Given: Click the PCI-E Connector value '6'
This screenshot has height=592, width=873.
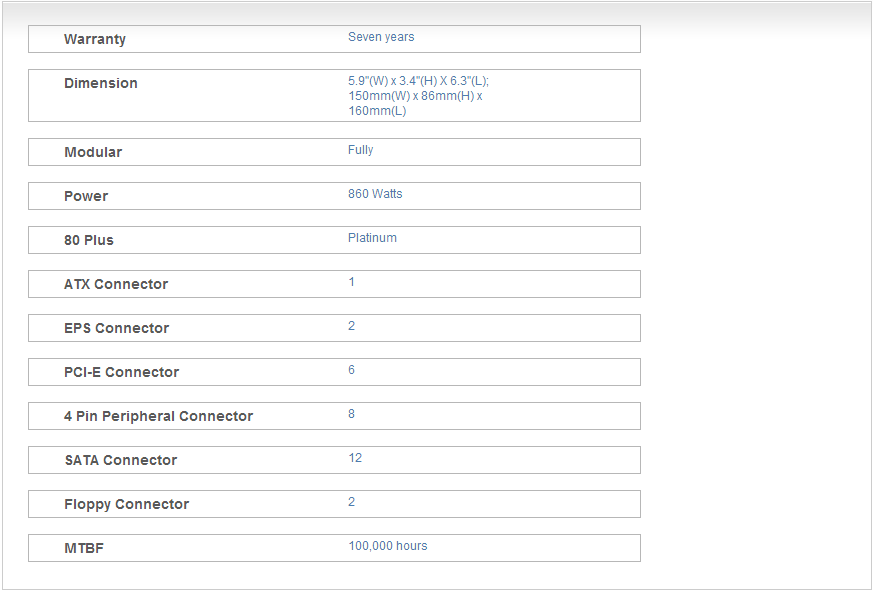Looking at the screenshot, I should tap(352, 370).
